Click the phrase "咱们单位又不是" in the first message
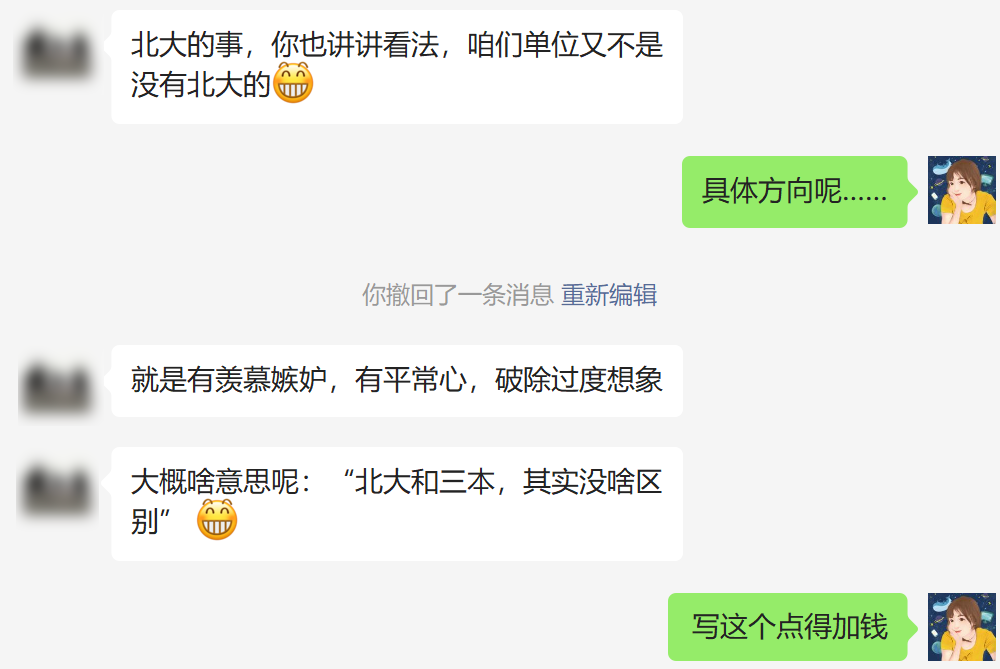The width and height of the screenshot is (1000, 669). (565, 45)
